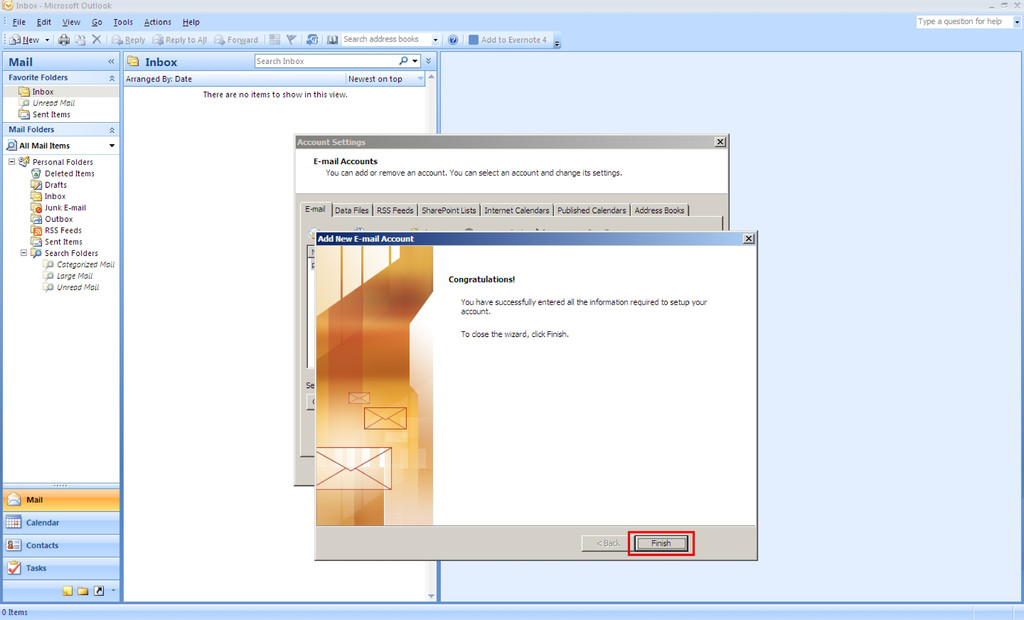Screen dimensions: 1024x620
Task: Open the File menu
Action: click(18, 22)
